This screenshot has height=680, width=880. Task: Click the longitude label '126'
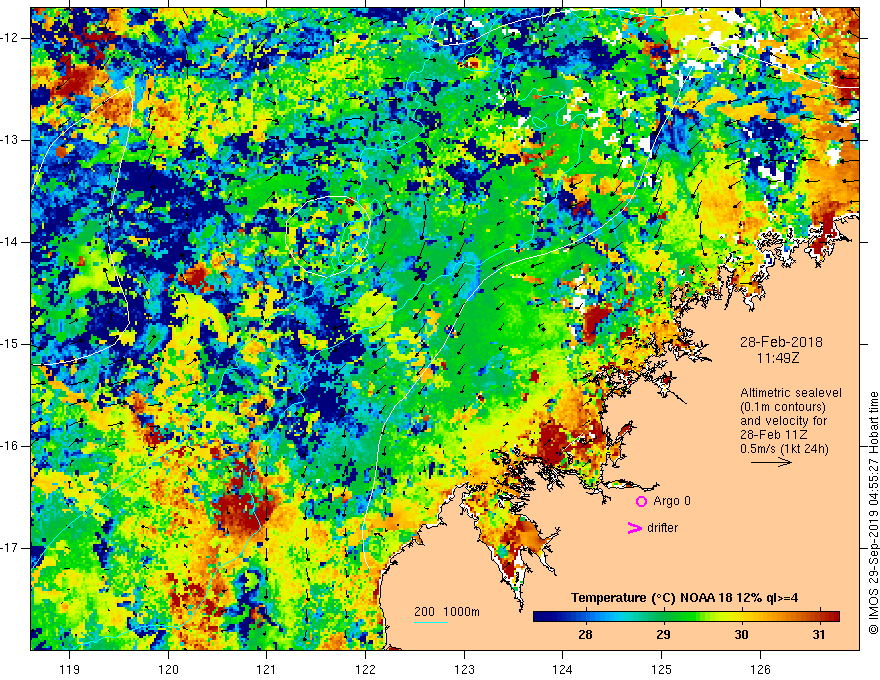pos(760,669)
